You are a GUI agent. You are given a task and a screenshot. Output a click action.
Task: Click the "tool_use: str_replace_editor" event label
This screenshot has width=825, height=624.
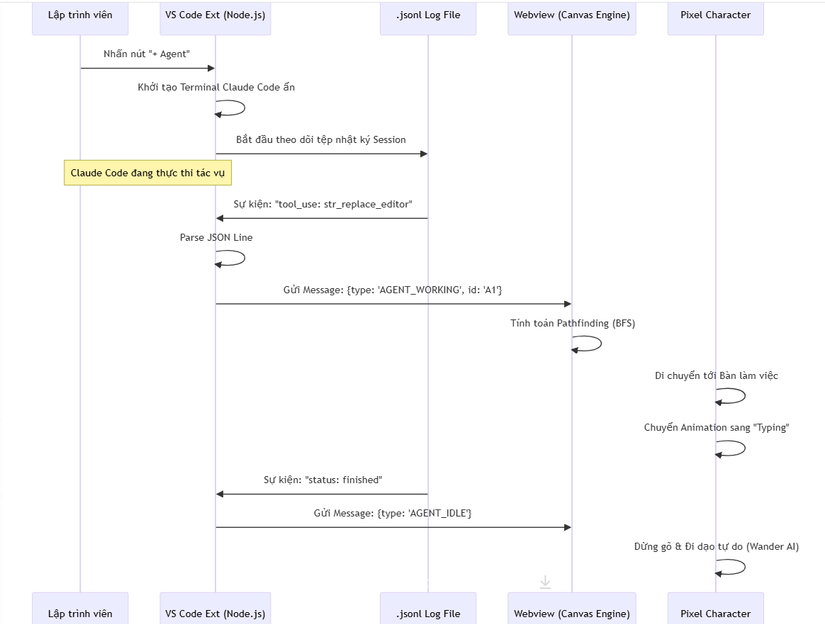323,204
